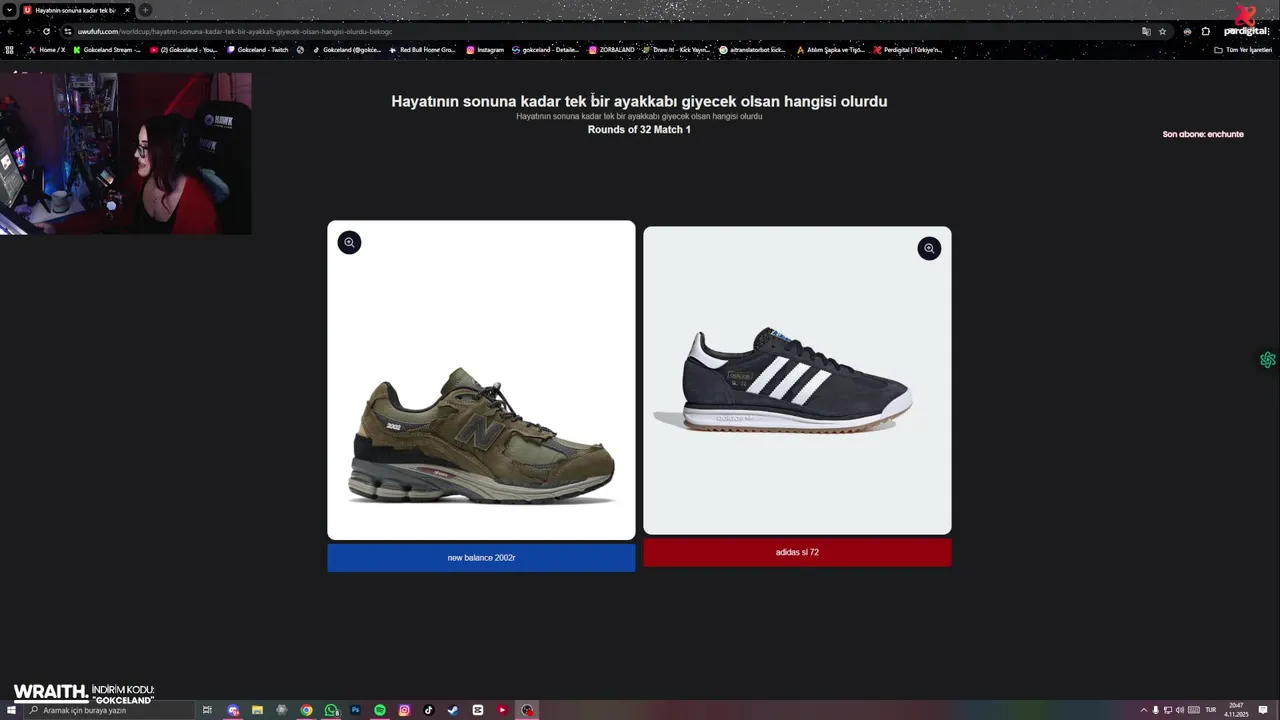This screenshot has width=1280, height=720.
Task: Open the Instagram bookmark
Action: click(485, 50)
